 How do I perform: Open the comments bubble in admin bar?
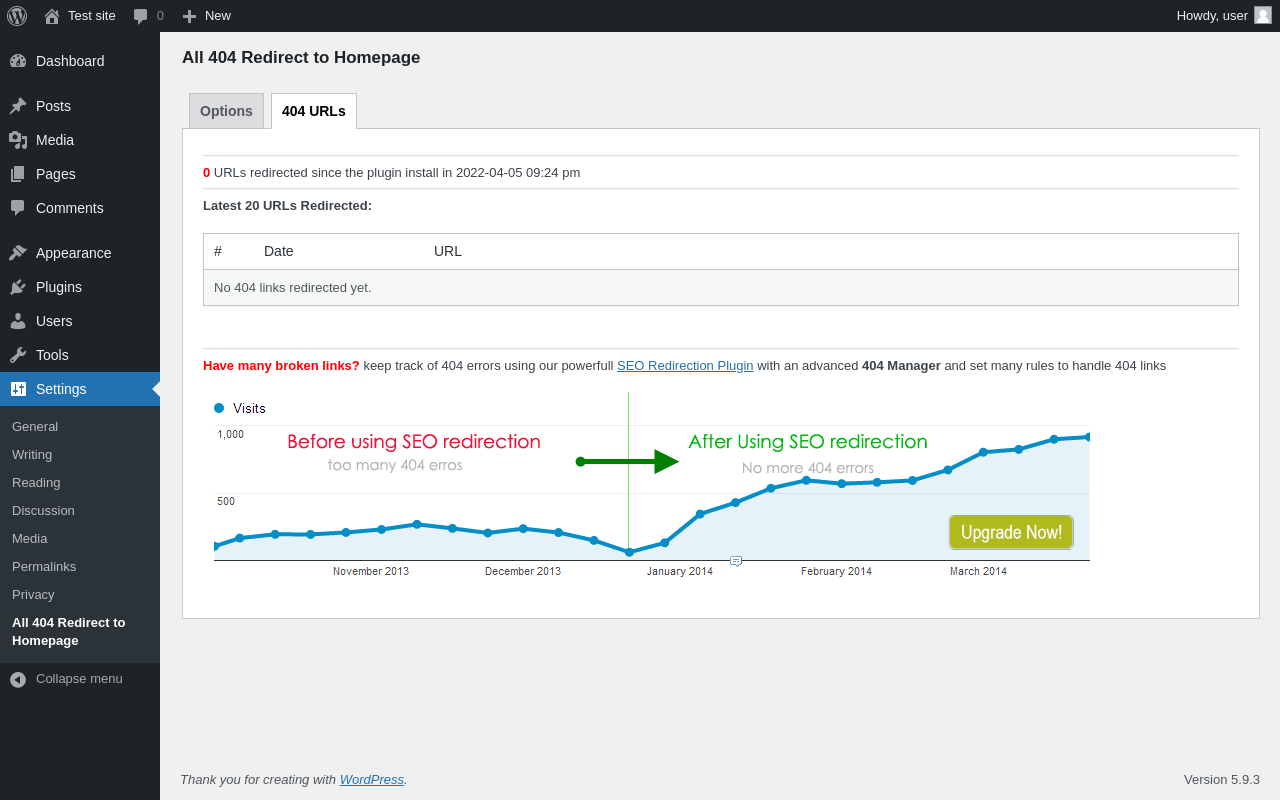pyautogui.click(x=141, y=16)
